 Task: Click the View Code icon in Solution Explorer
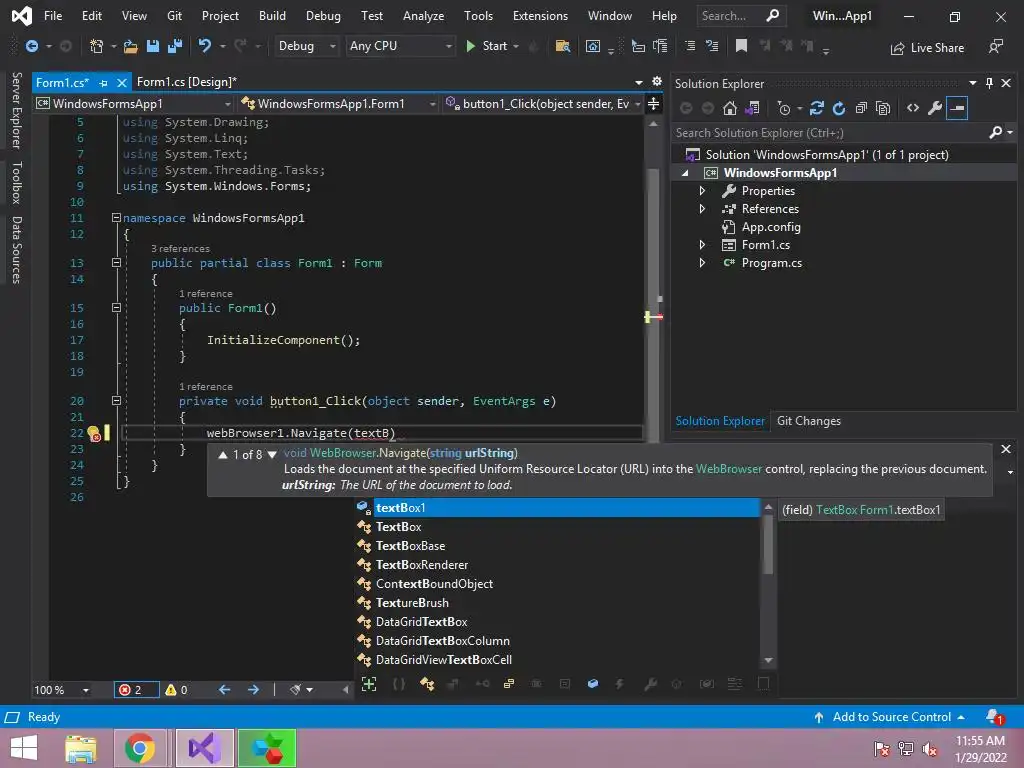click(x=913, y=108)
